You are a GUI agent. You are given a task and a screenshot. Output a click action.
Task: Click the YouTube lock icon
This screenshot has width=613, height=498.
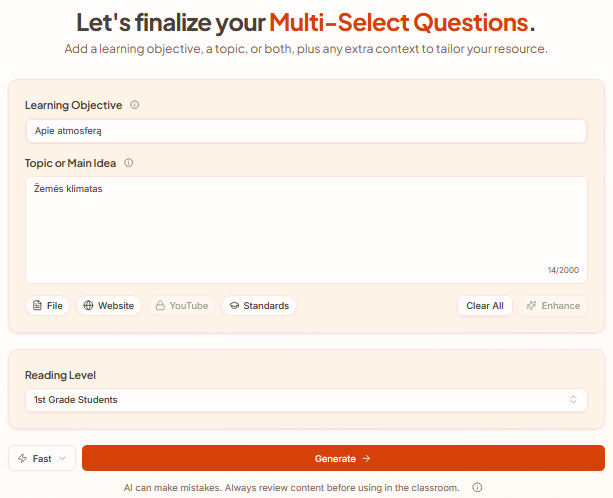coord(159,306)
